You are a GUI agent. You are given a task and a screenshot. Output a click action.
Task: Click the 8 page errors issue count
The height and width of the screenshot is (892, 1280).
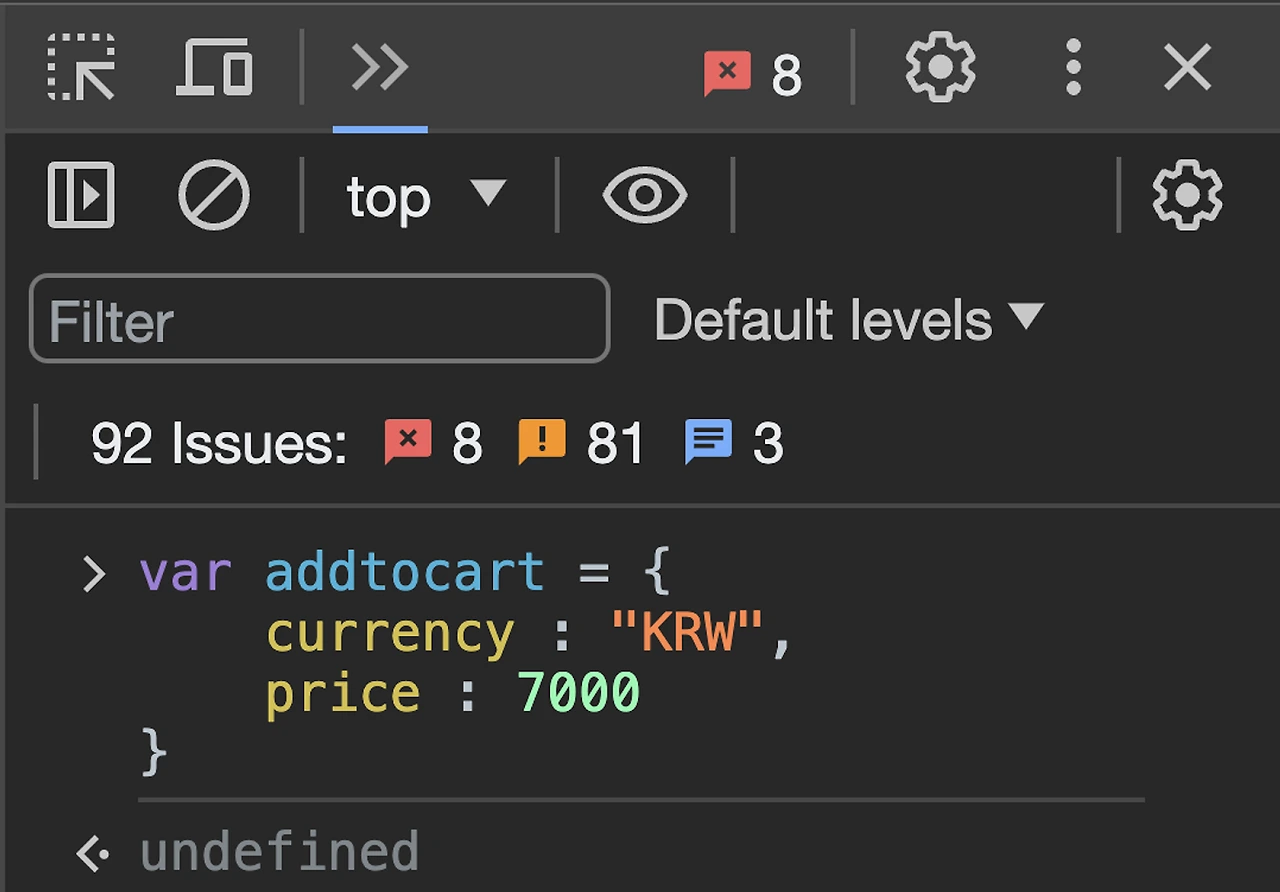[434, 443]
